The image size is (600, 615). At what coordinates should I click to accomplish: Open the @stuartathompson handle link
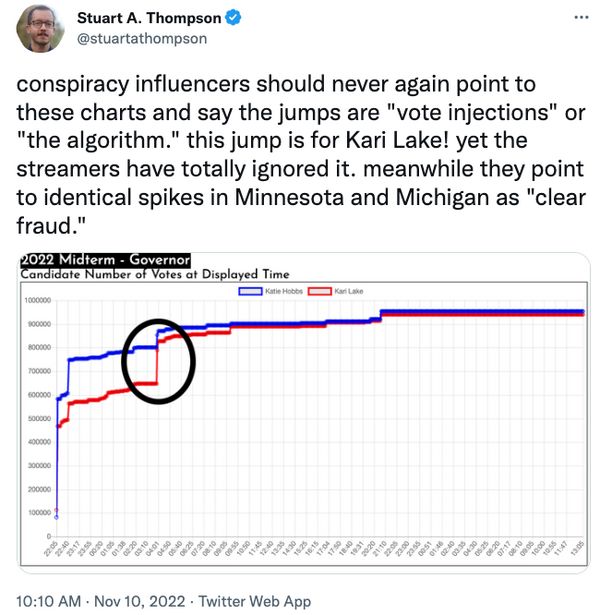pyautogui.click(x=142, y=38)
